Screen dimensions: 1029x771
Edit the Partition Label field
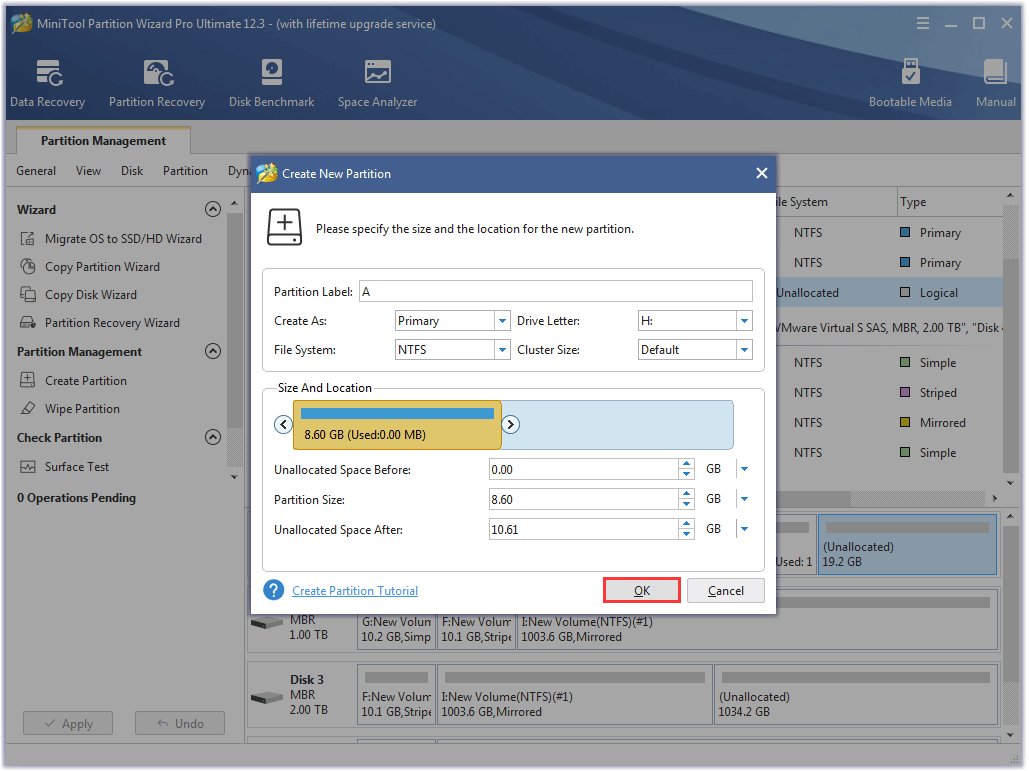556,291
